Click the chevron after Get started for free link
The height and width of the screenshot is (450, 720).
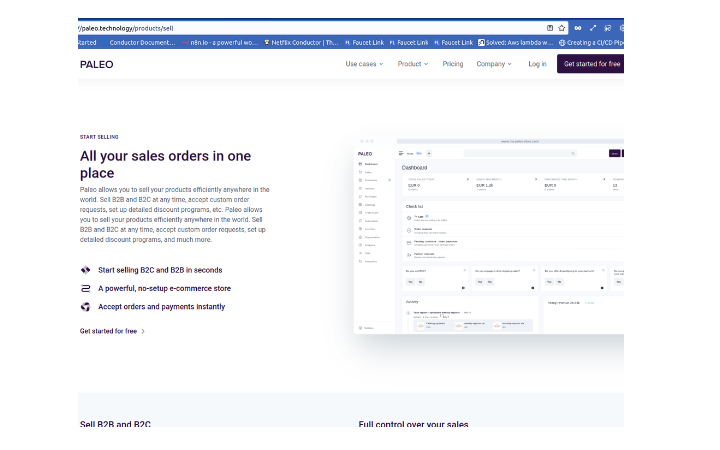(x=143, y=331)
